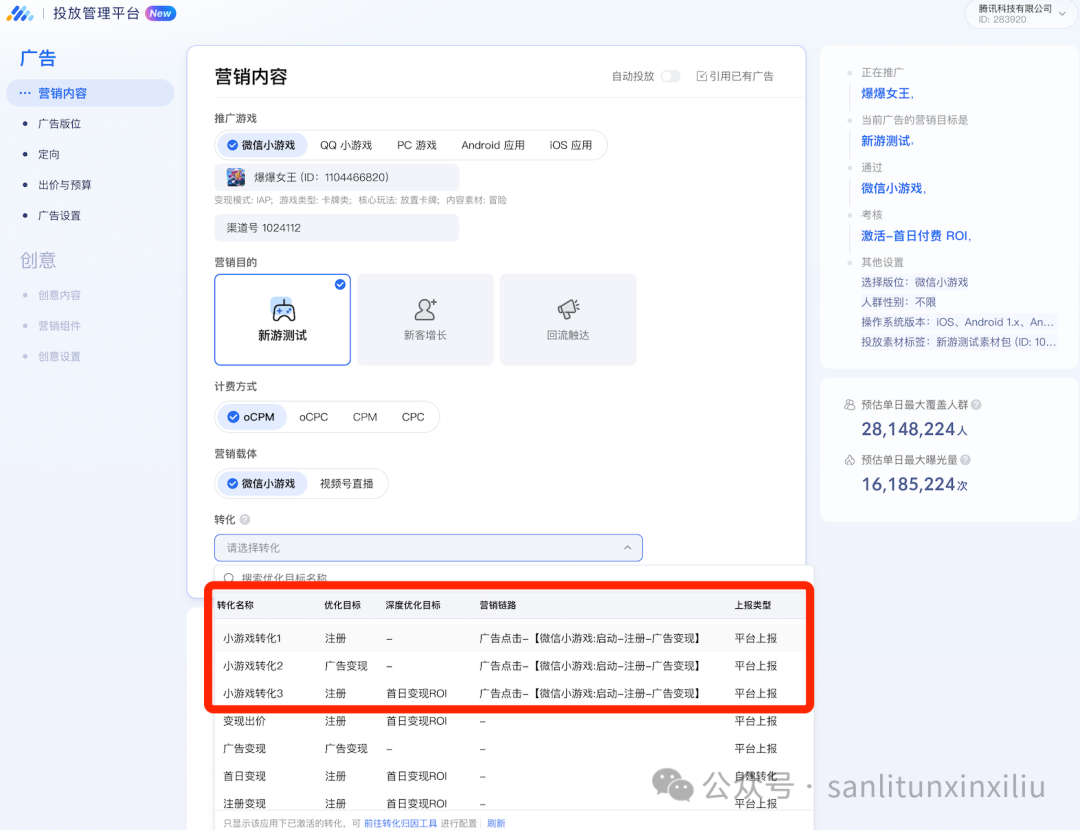Open 营销内容 in the sidebar
Screen dimensions: 1080x830
pyautogui.click(x=90, y=93)
